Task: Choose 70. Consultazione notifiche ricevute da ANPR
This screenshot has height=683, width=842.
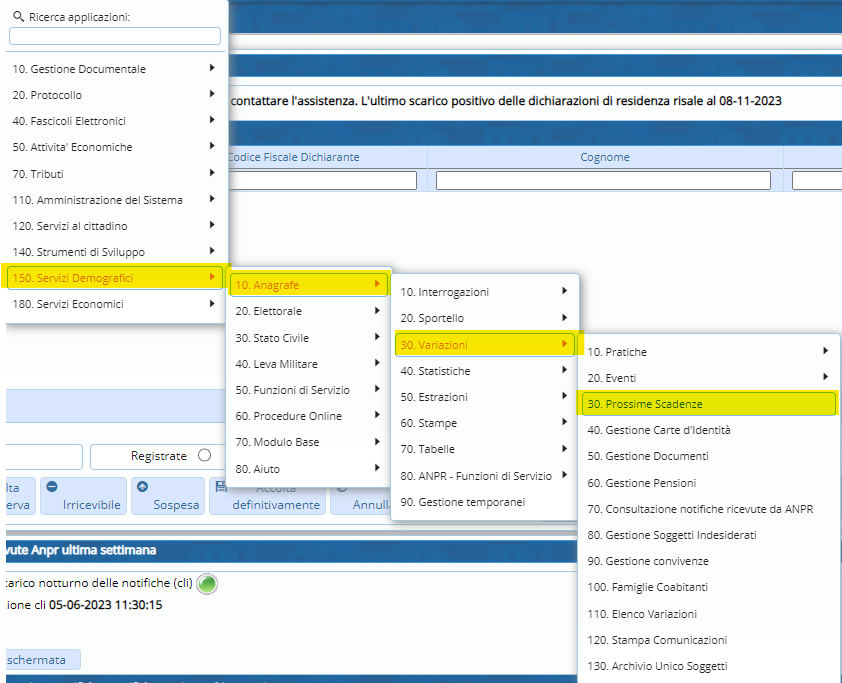Action: click(x=709, y=508)
